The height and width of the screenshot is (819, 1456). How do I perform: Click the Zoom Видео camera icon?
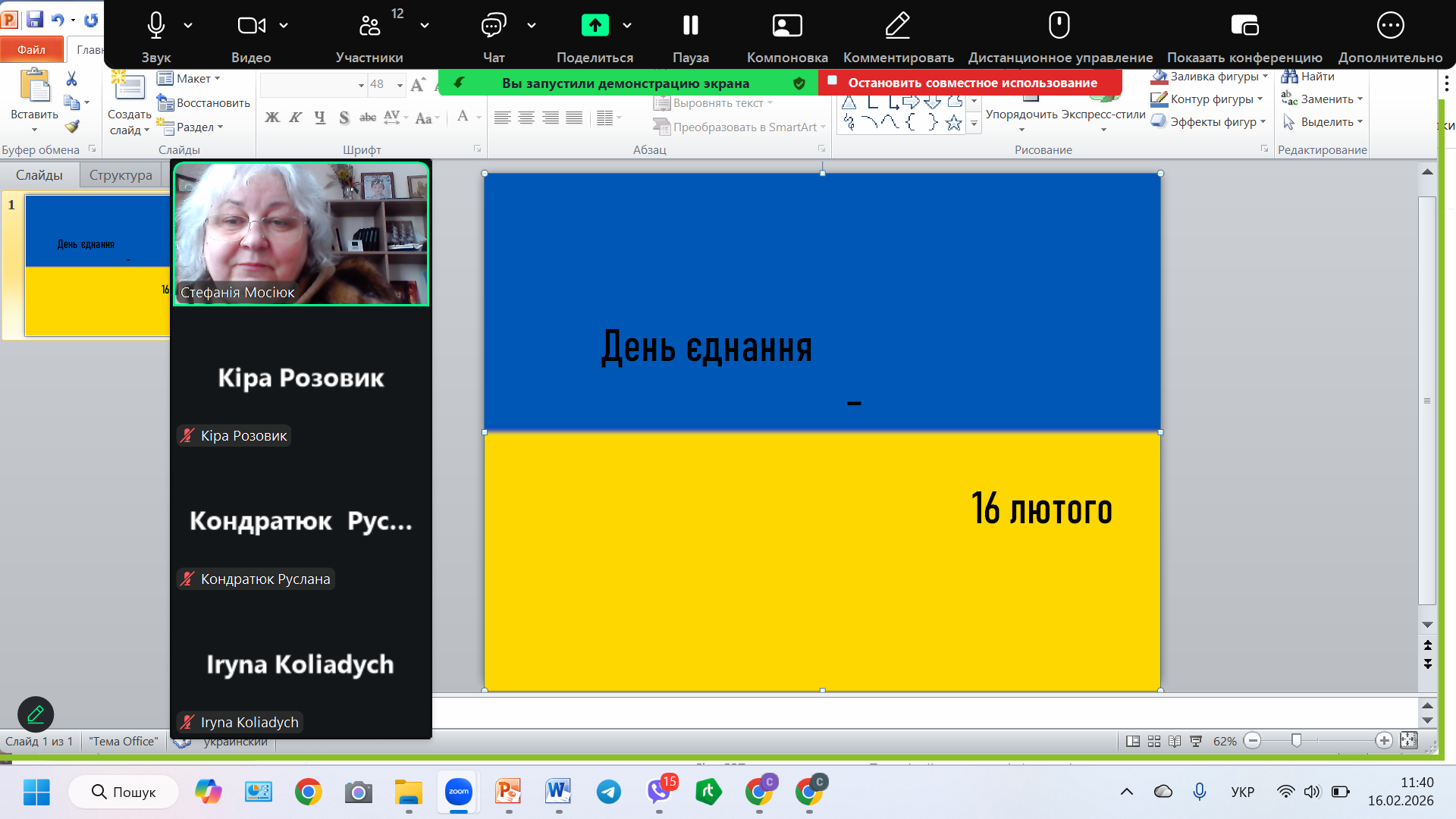[251, 26]
